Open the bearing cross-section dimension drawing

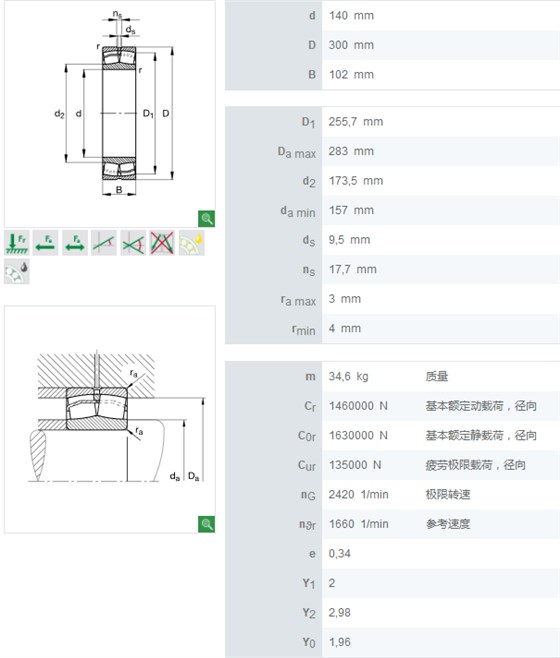(x=110, y=114)
